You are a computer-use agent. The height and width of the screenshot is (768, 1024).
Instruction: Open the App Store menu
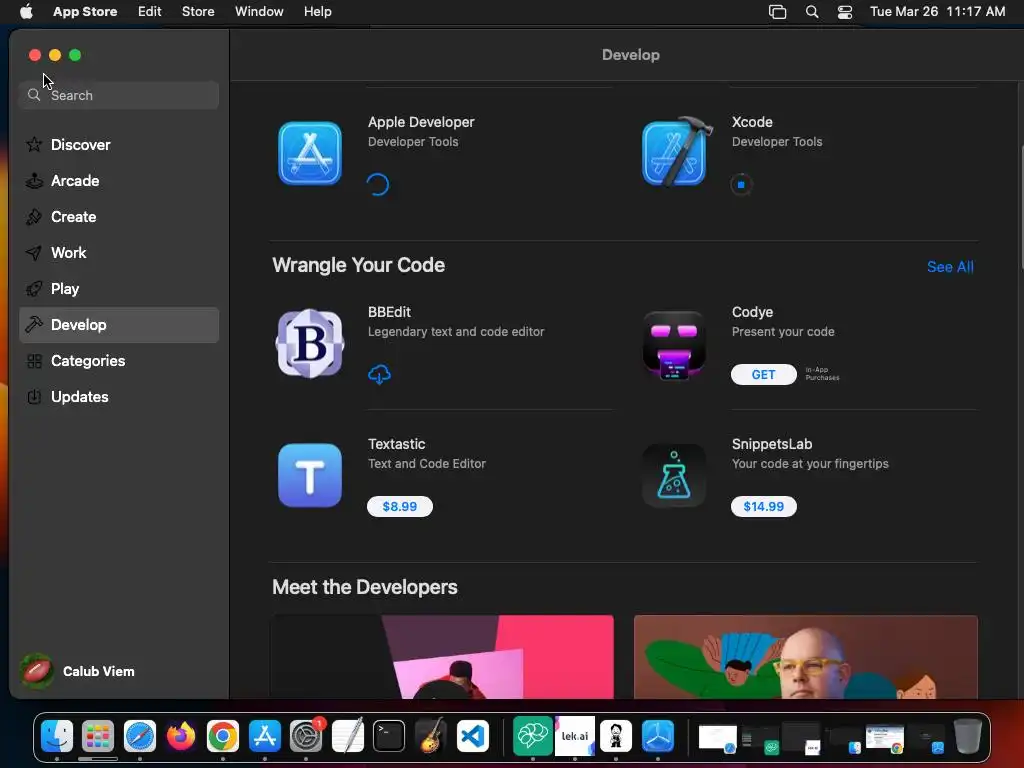(x=85, y=12)
